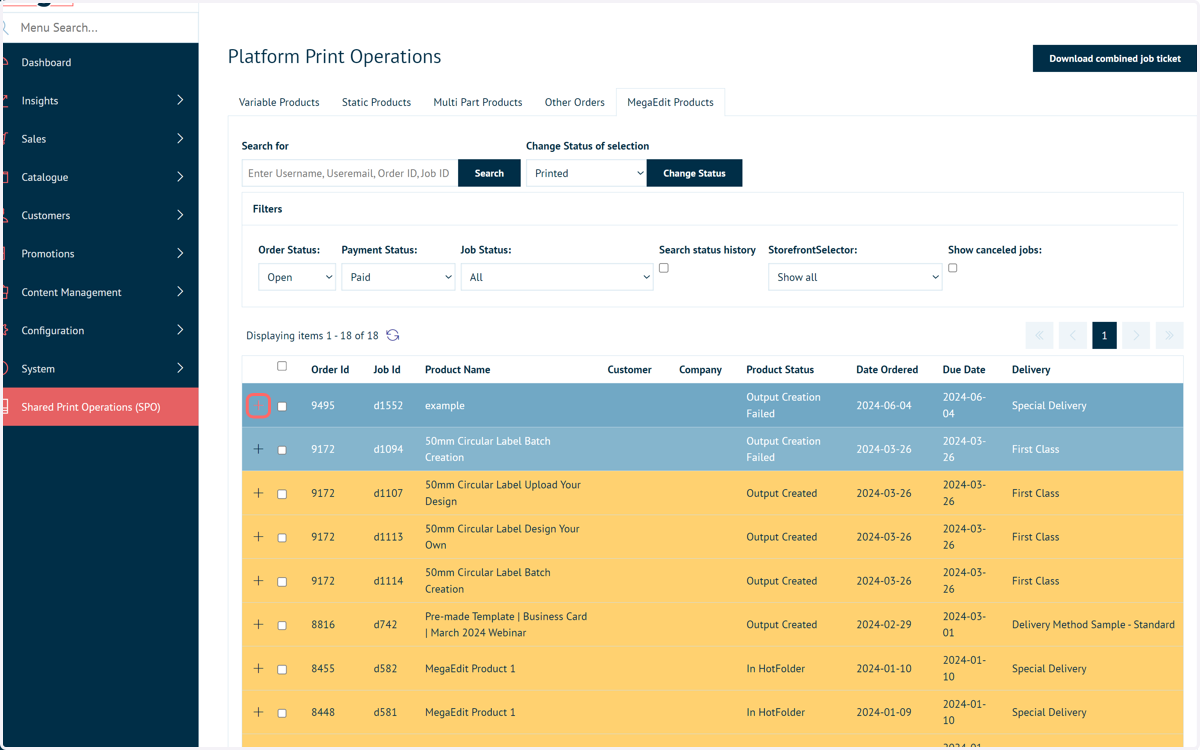Click the refresh icon beside Displaying items
This screenshot has height=750, width=1200.
(393, 336)
